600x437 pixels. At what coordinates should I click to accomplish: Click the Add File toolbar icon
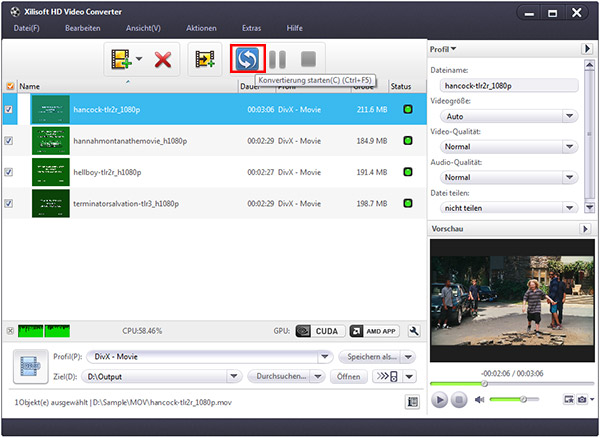[121, 59]
